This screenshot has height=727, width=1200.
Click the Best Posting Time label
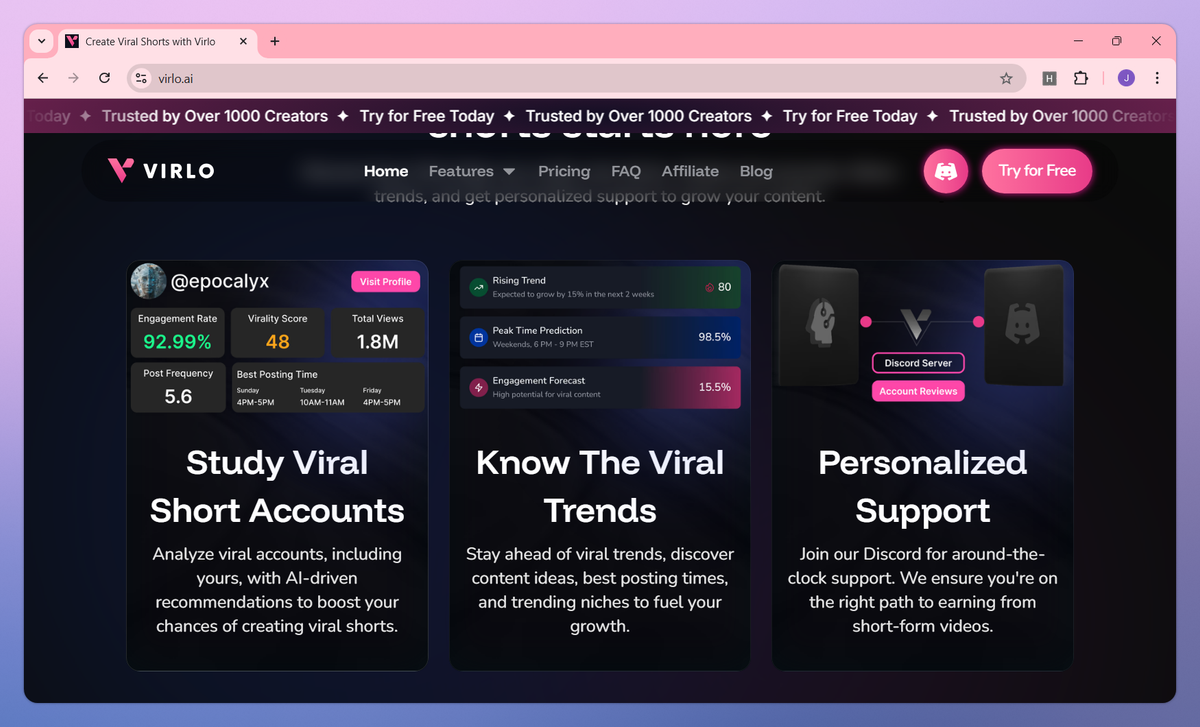tap(277, 374)
